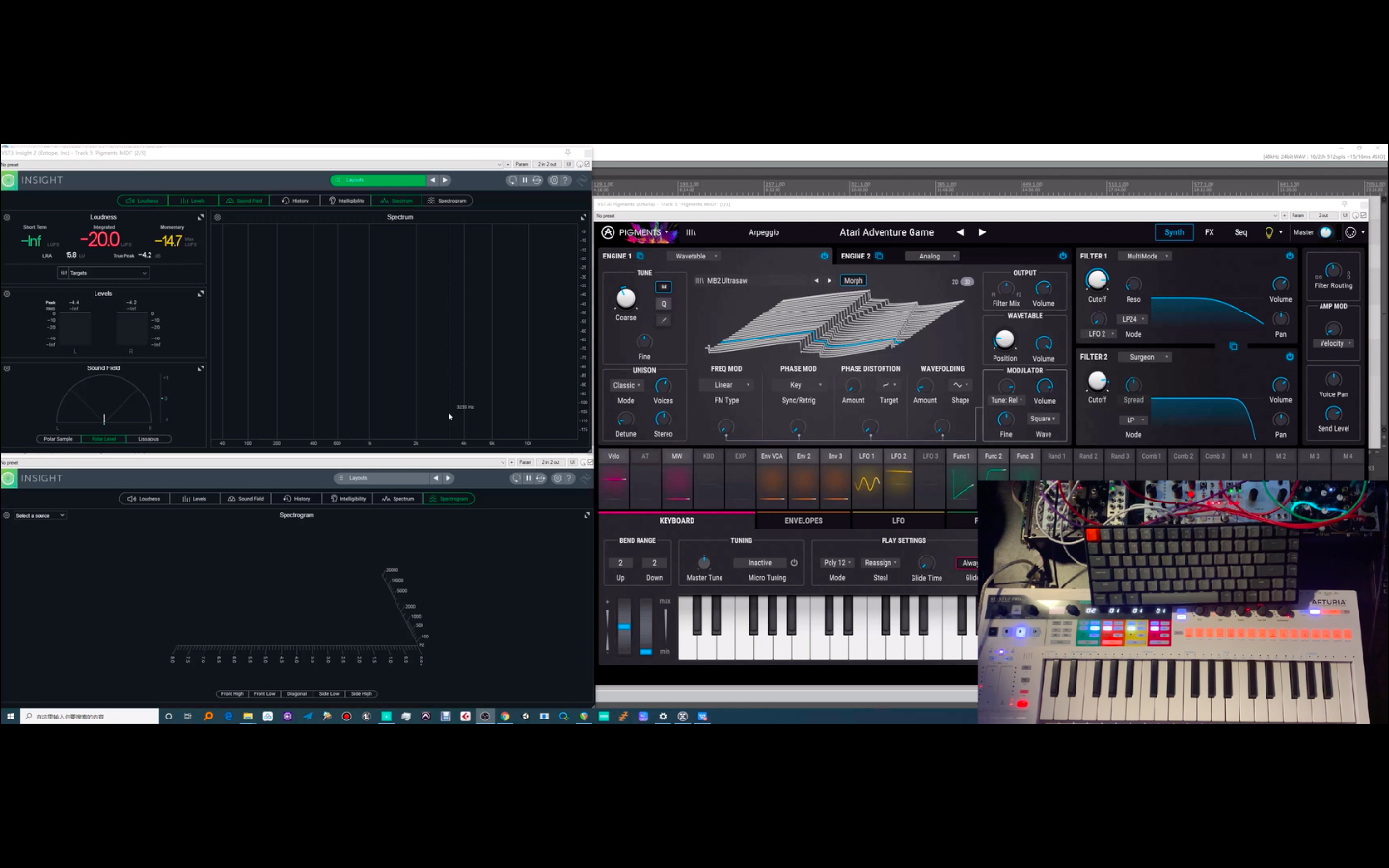The width and height of the screenshot is (1389, 868).
Task: Adjust Wavetable Position knob
Action: click(x=1004, y=339)
